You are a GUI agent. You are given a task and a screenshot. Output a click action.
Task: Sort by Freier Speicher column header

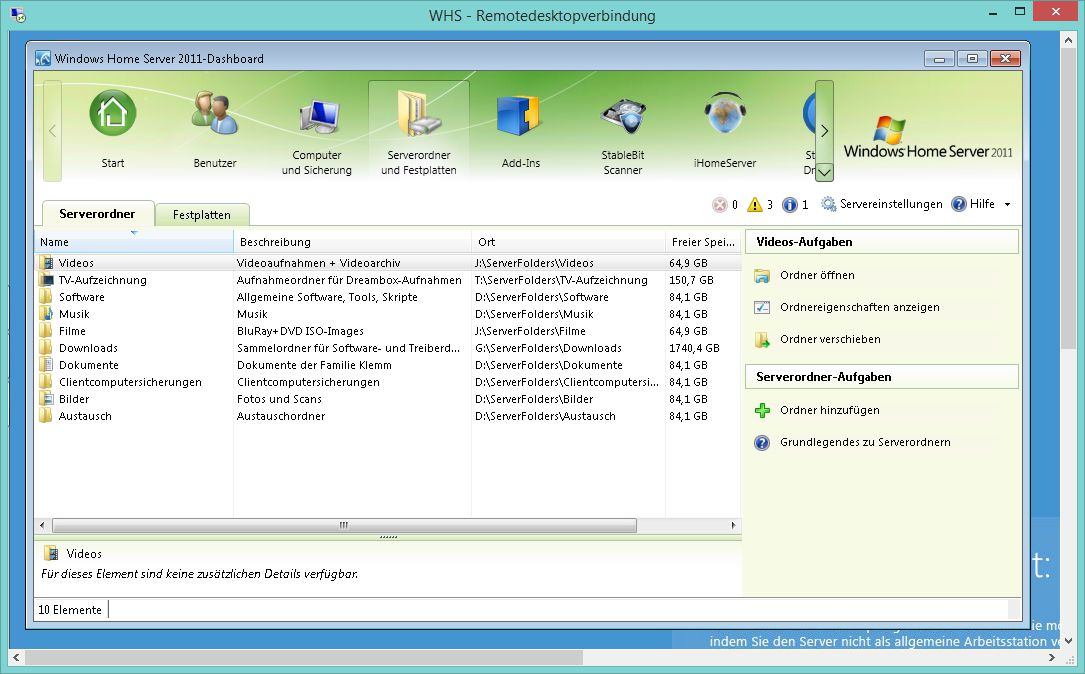(703, 242)
